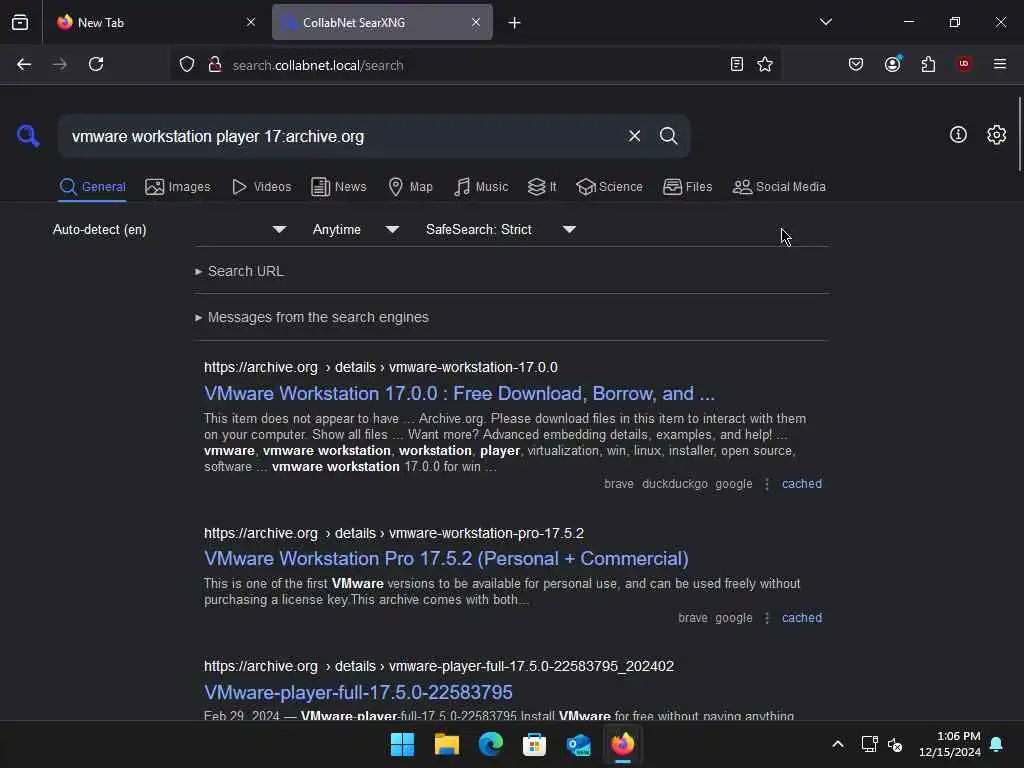Image resolution: width=1024 pixels, height=768 pixels.
Task: Close the CollabNet SearXNG tab
Action: (476, 22)
